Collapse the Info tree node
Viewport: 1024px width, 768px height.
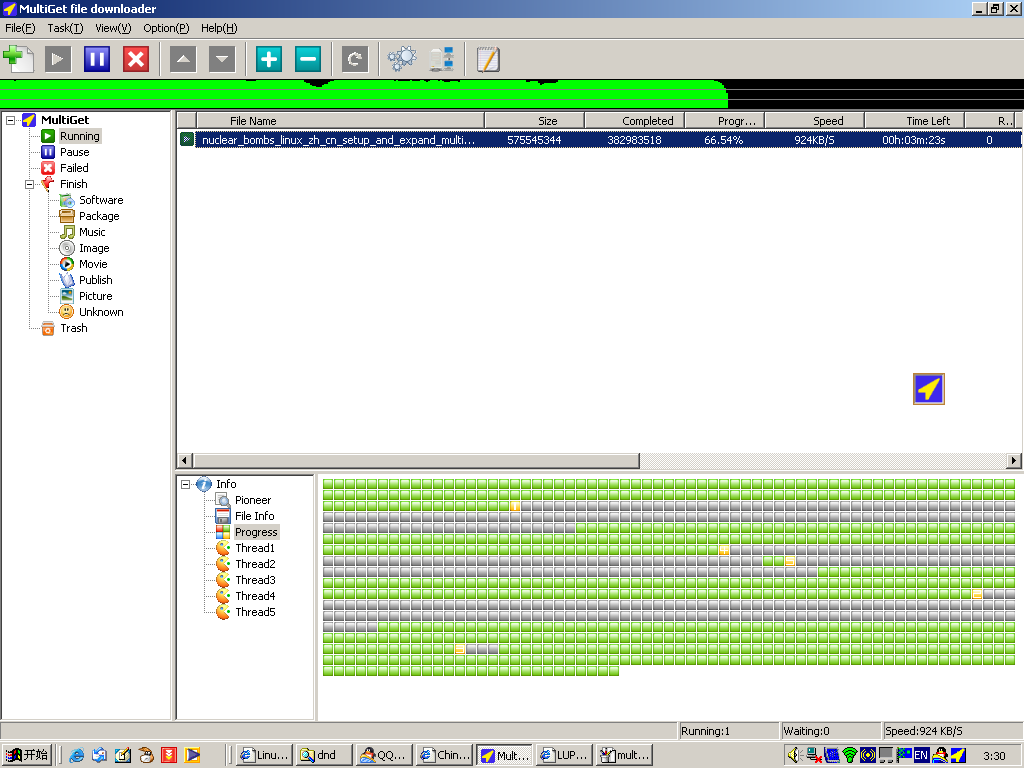coord(185,484)
